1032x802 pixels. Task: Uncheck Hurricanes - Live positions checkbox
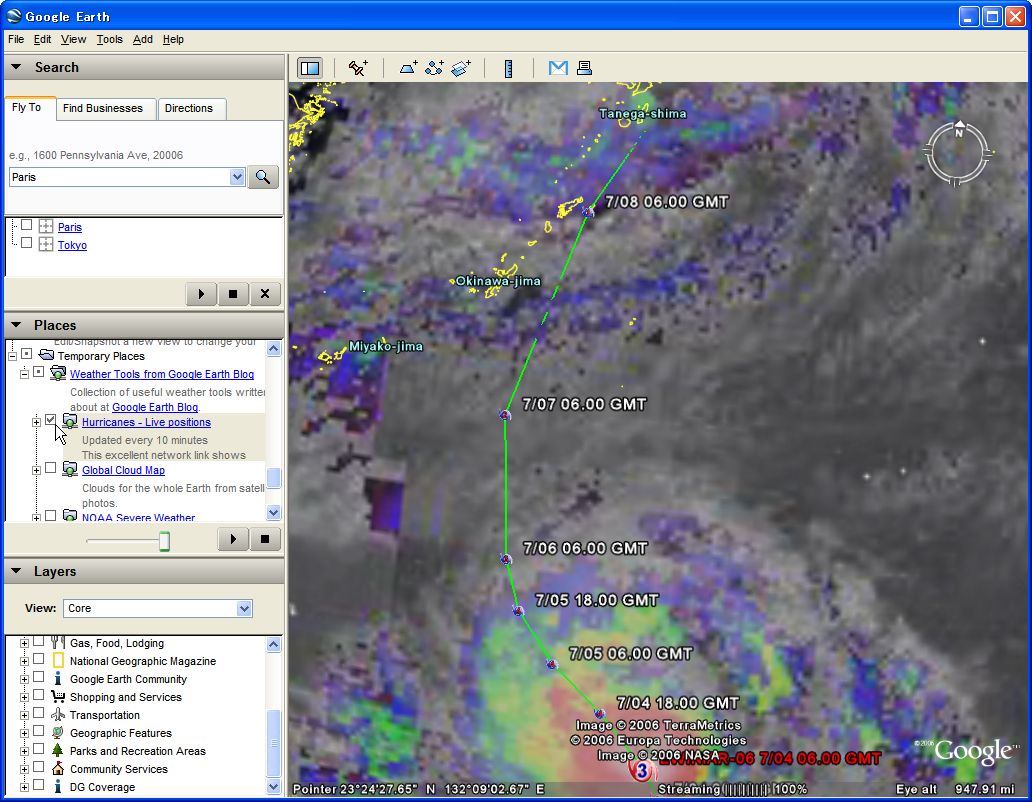(x=51, y=420)
